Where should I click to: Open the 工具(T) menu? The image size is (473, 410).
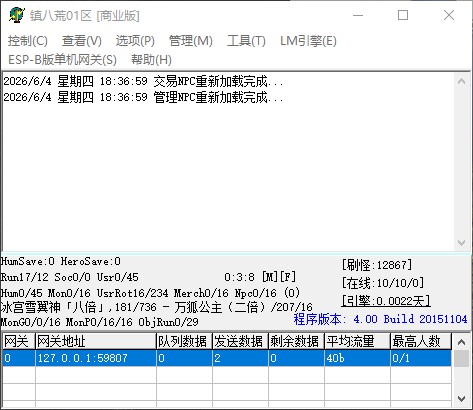(246, 41)
